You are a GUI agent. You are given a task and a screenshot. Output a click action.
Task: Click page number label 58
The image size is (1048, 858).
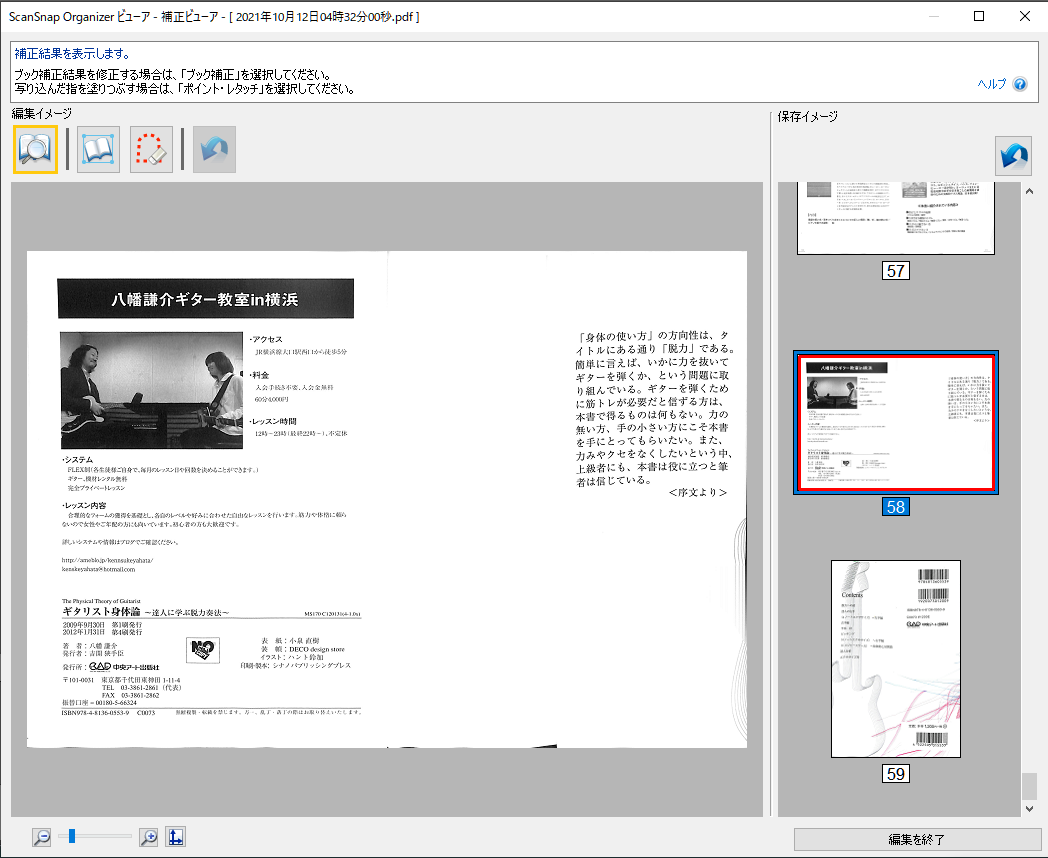[896, 507]
